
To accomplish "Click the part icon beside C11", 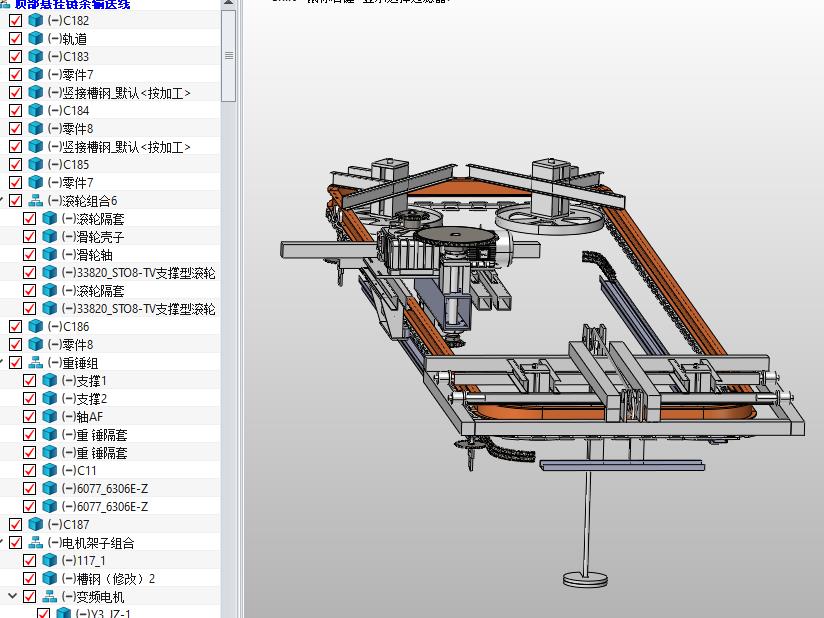I will click(x=50, y=470).
